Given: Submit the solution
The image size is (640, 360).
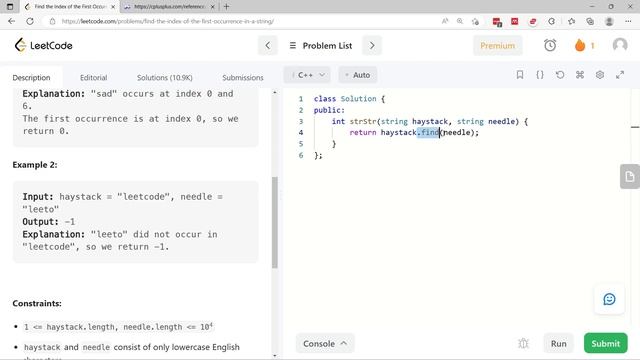Looking at the screenshot, I should [605, 344].
